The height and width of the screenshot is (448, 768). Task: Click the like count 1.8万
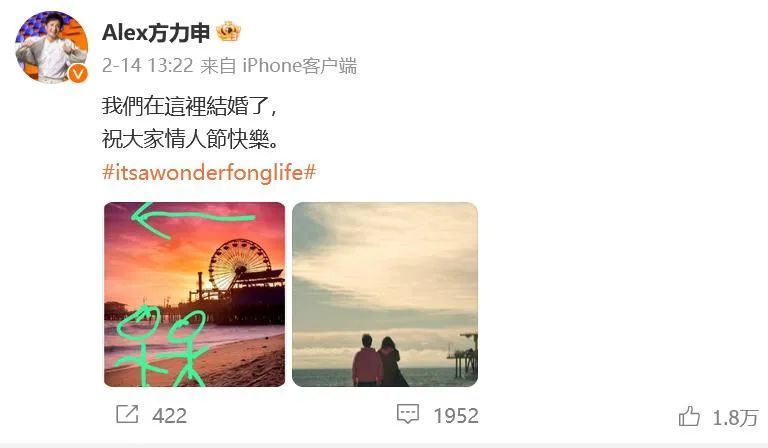[x=735, y=418]
